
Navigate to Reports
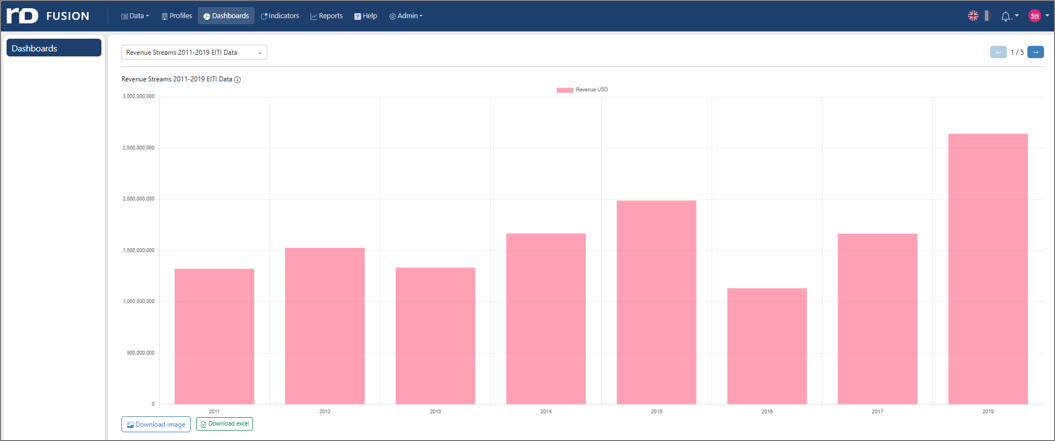coord(326,15)
